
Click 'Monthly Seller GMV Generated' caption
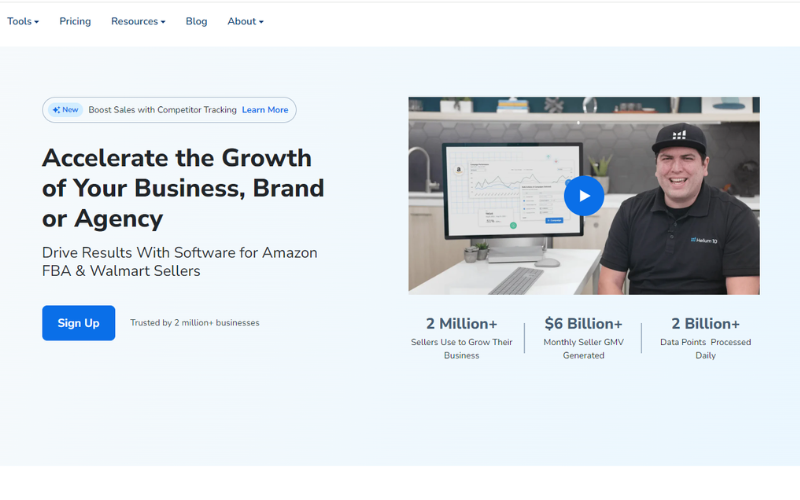pyautogui.click(x=583, y=349)
